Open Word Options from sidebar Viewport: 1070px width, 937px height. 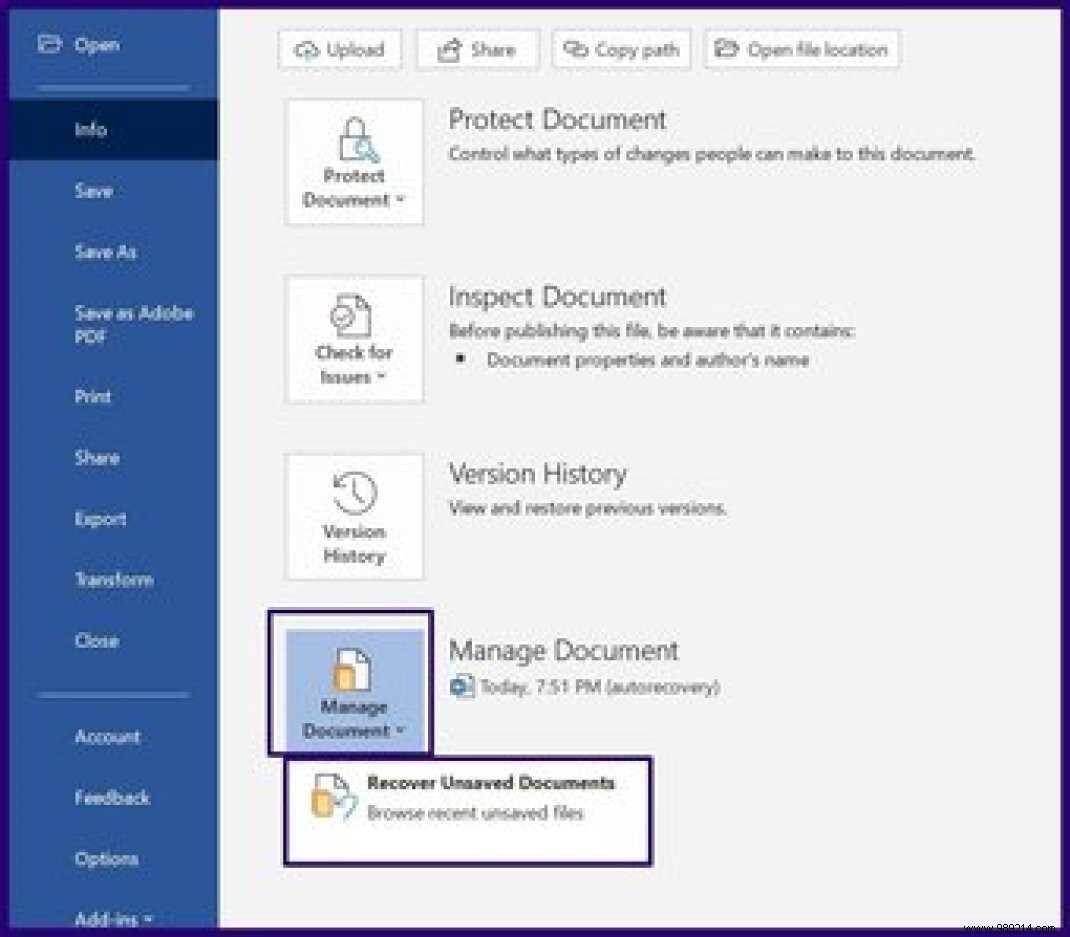pyautogui.click(x=106, y=858)
